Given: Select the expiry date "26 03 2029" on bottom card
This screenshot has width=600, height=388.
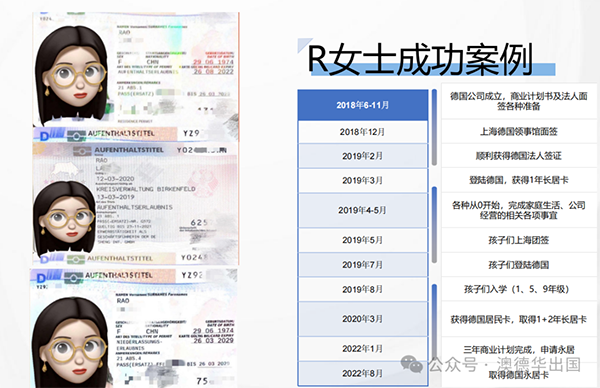Looking at the screenshot, I should (x=213, y=340).
